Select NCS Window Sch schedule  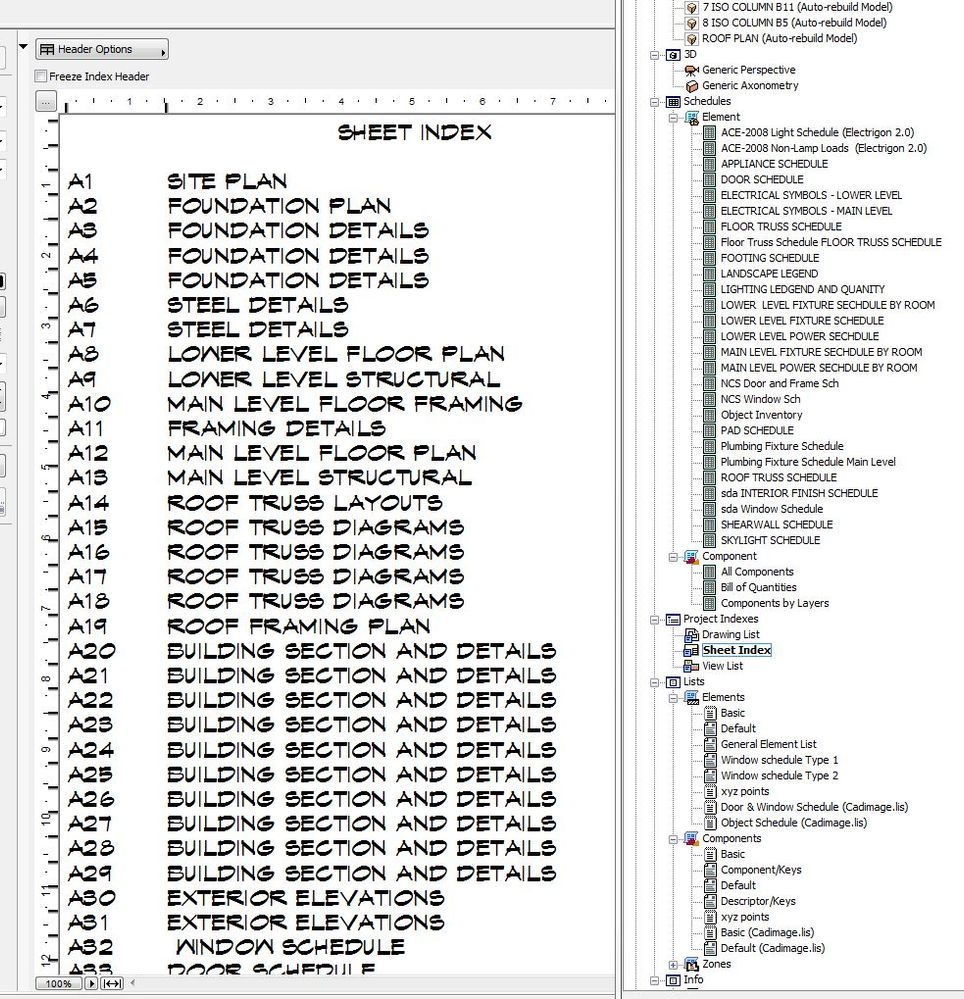(x=761, y=399)
